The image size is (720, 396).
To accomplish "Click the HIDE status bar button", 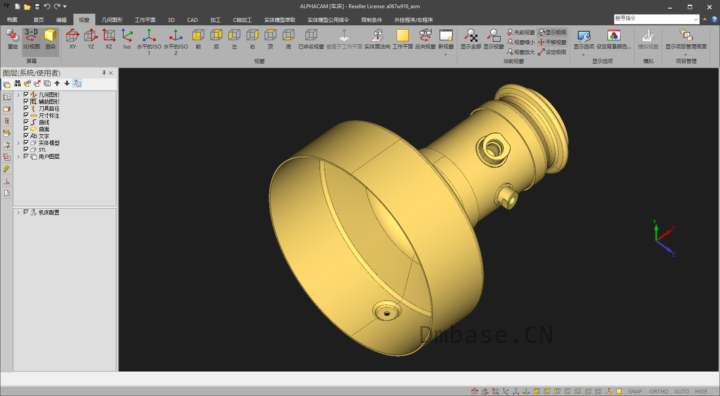I will point(701,391).
